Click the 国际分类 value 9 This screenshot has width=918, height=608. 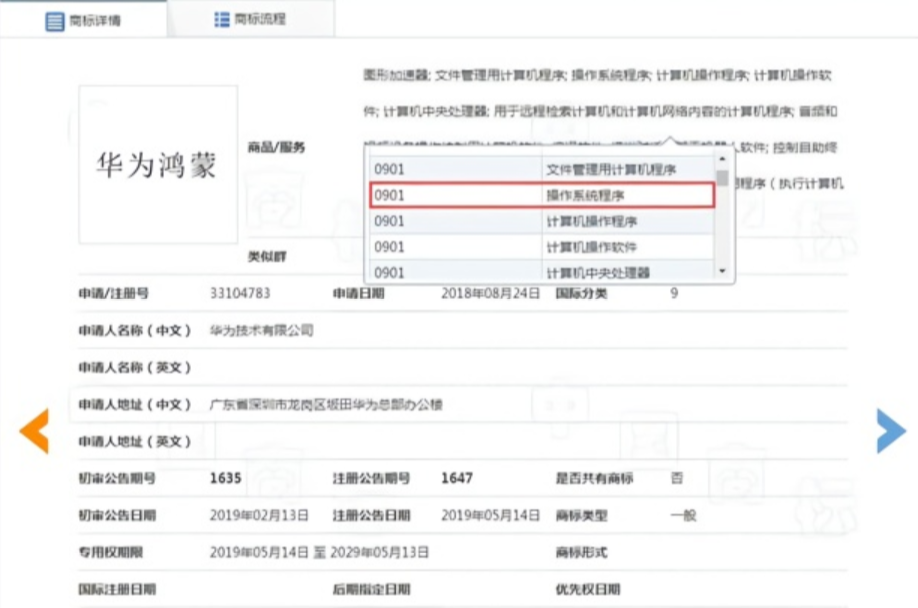click(x=674, y=293)
